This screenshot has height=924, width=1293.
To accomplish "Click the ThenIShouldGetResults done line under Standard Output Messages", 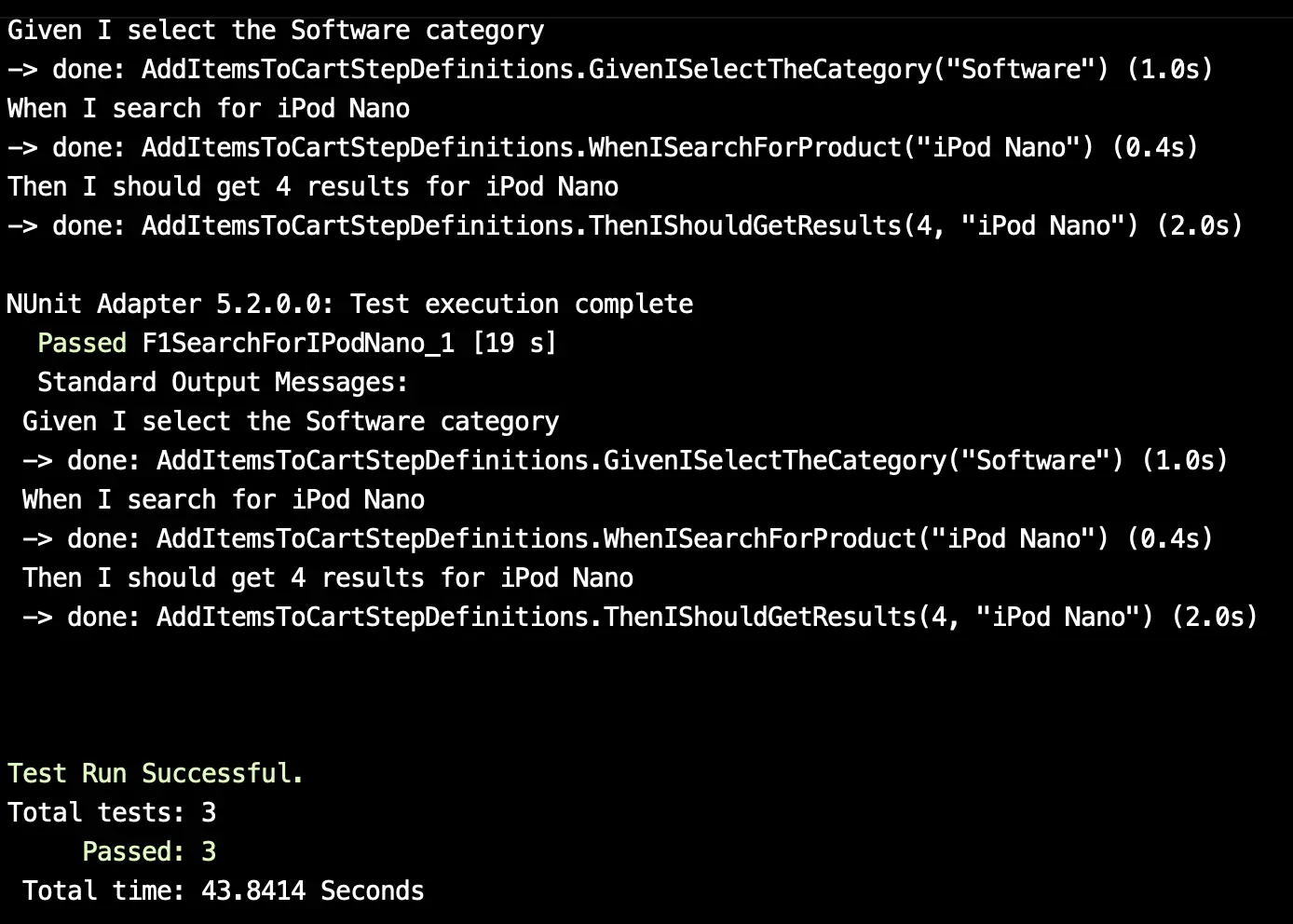I will [640, 617].
